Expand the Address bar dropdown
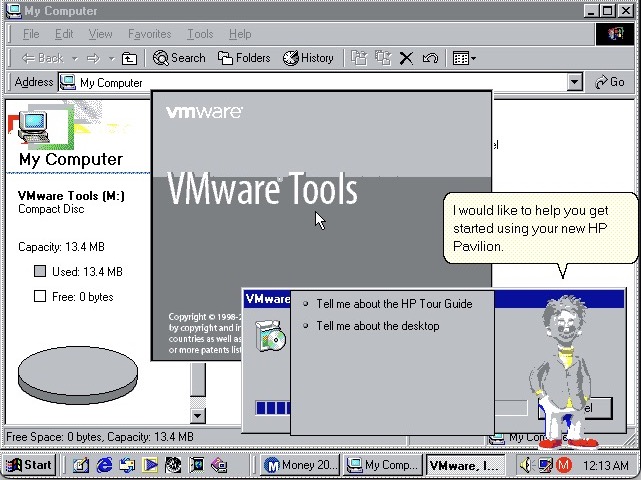 [574, 82]
